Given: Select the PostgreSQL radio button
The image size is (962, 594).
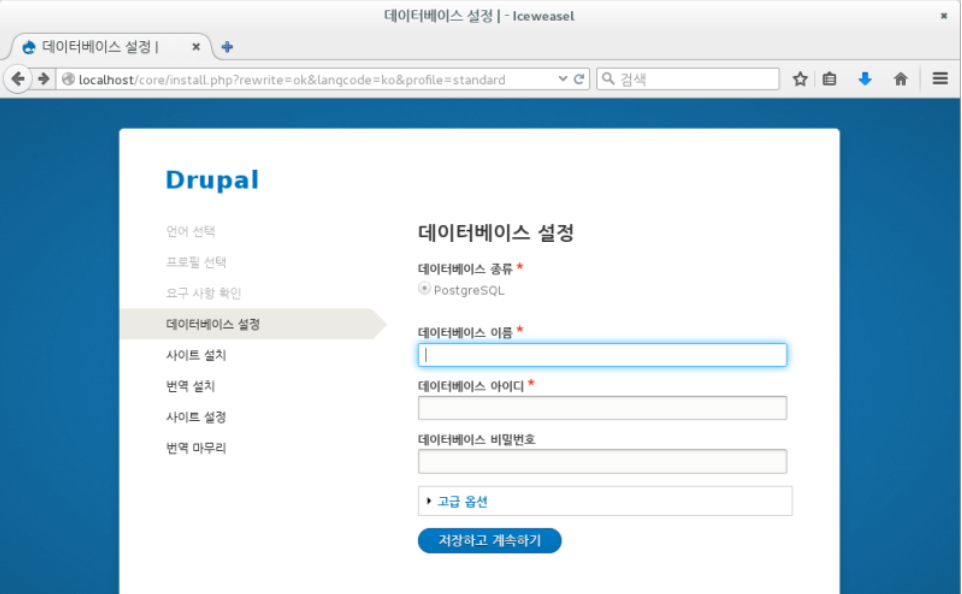Looking at the screenshot, I should (x=424, y=288).
